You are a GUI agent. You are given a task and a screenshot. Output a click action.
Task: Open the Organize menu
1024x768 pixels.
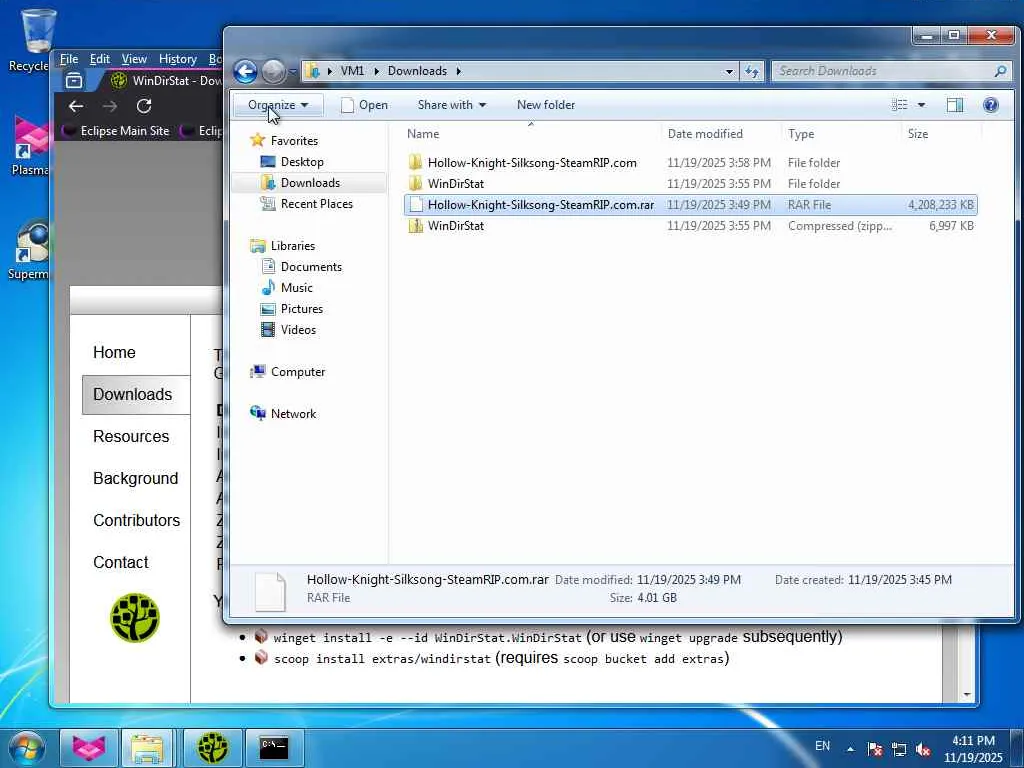point(278,104)
